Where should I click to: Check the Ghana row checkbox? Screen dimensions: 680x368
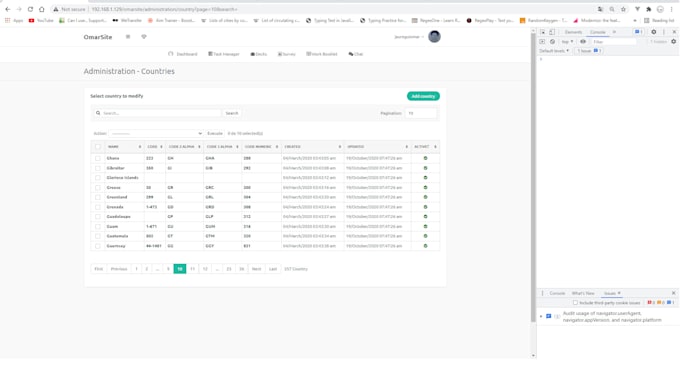click(98, 158)
